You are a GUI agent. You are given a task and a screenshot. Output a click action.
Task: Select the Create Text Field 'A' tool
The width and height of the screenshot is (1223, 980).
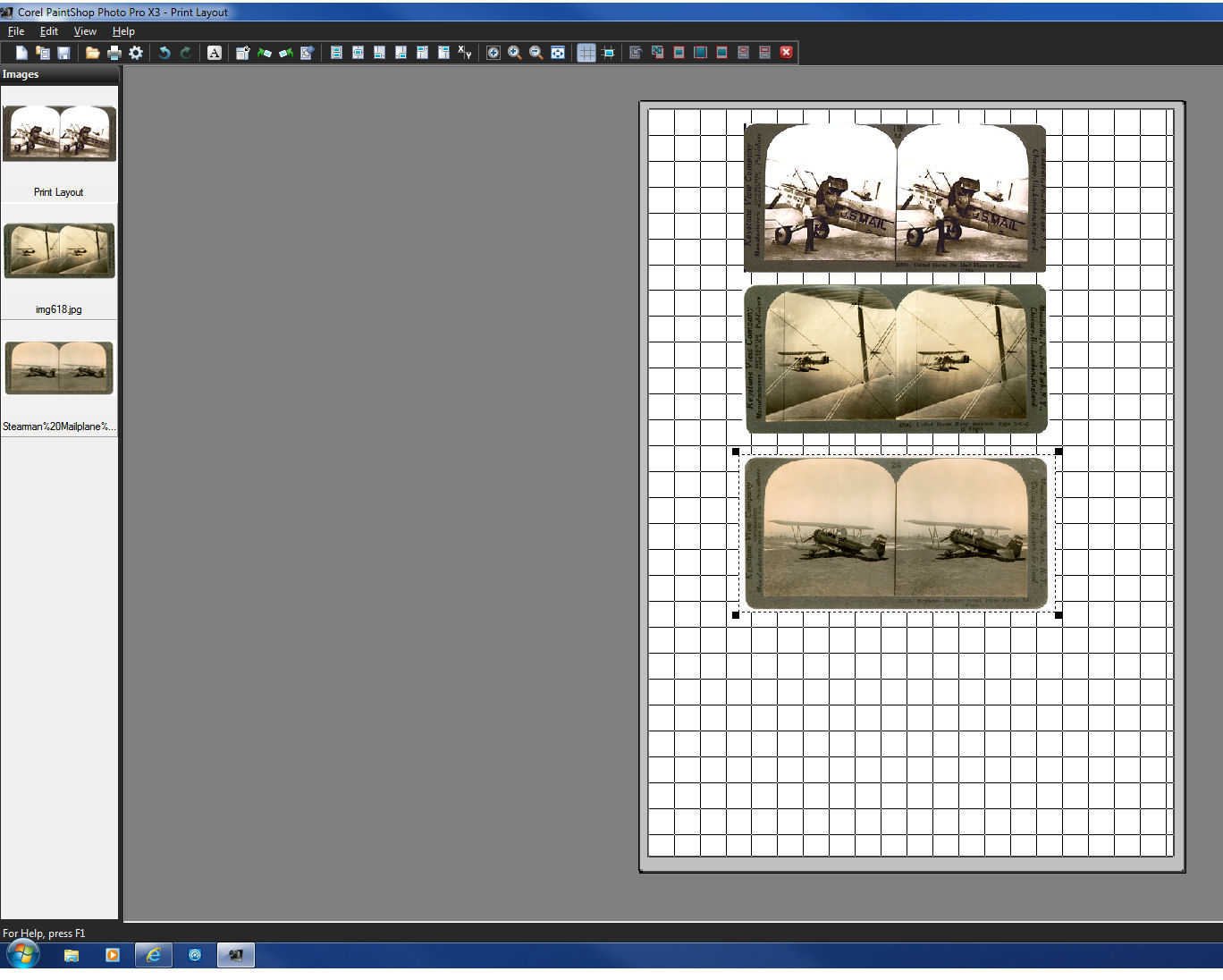(215, 53)
